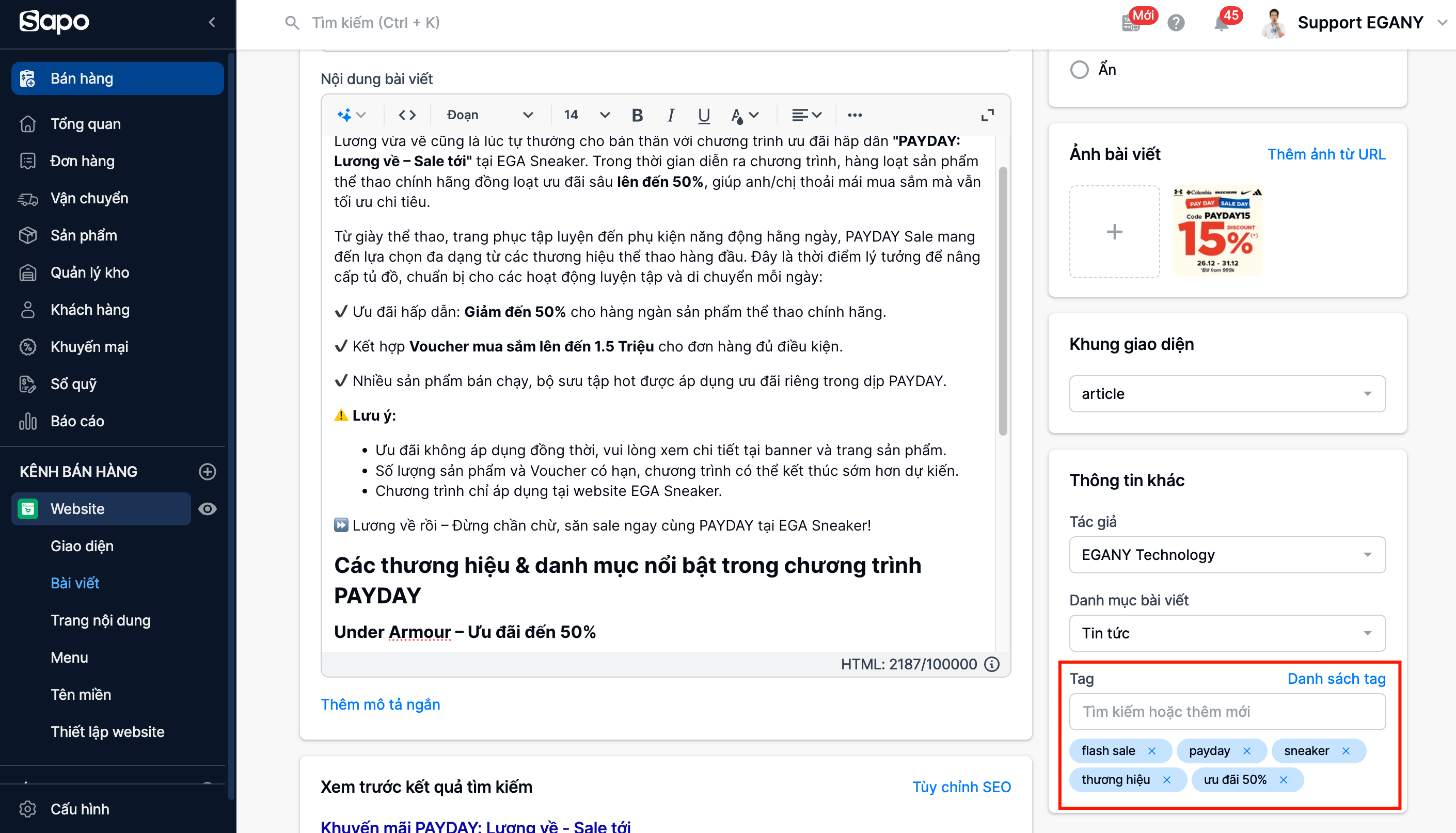Select the Ẩn radio button

point(1079,70)
